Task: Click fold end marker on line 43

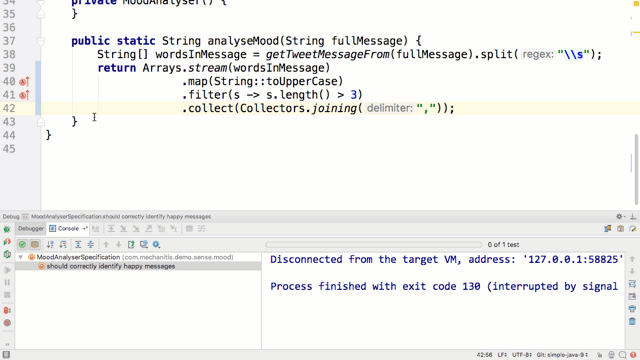Action: [x=41, y=122]
